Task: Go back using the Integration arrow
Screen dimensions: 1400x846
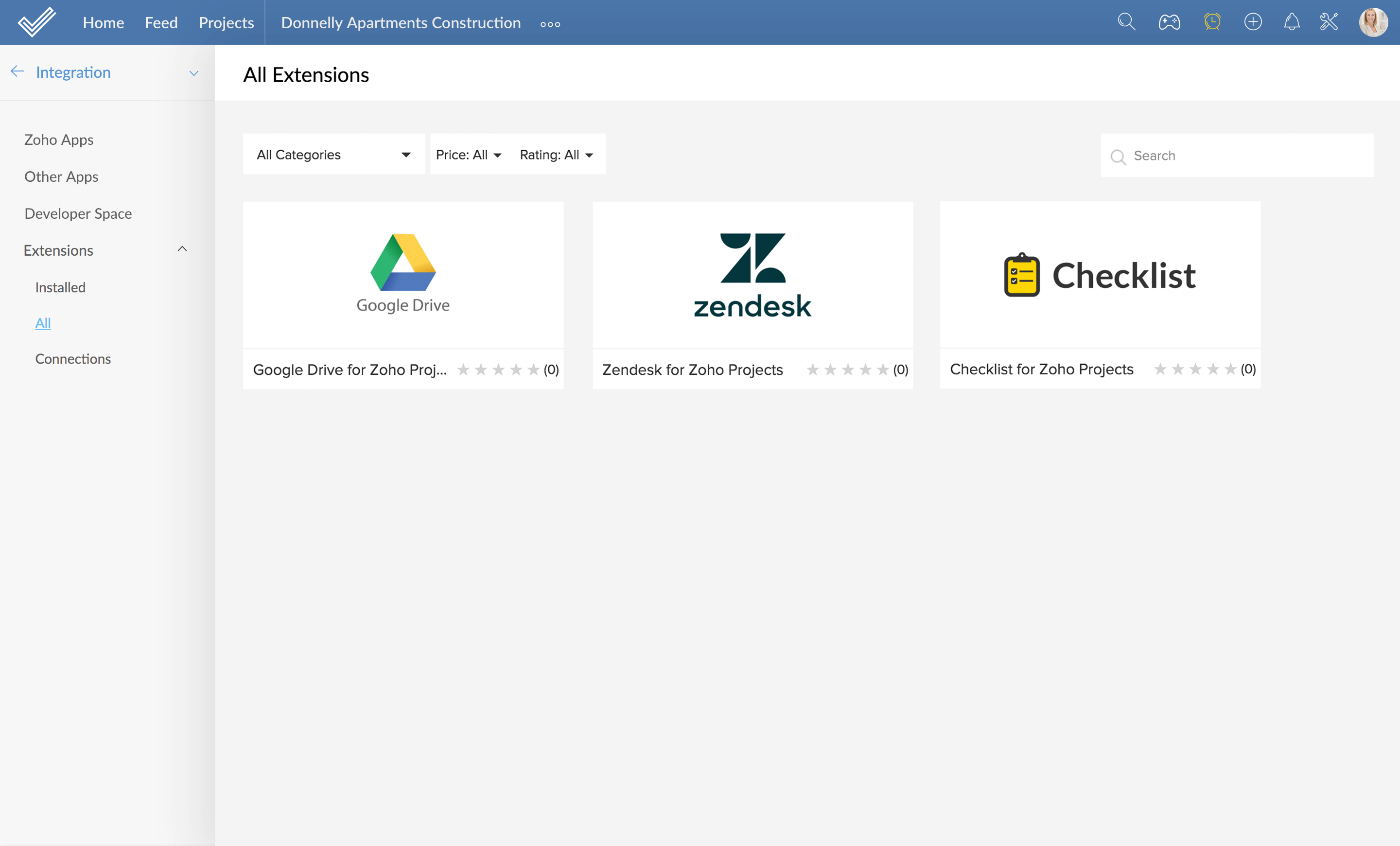Action: 17,71
